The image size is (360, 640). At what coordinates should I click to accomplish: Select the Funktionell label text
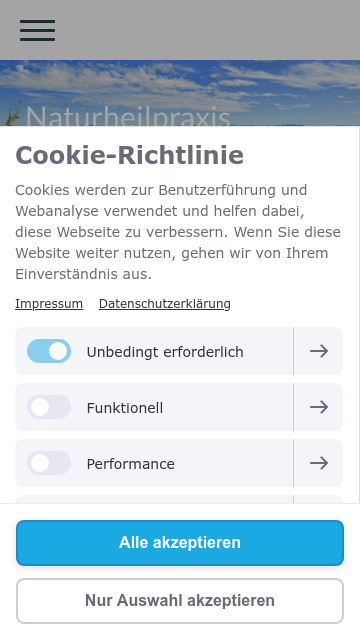click(x=124, y=408)
